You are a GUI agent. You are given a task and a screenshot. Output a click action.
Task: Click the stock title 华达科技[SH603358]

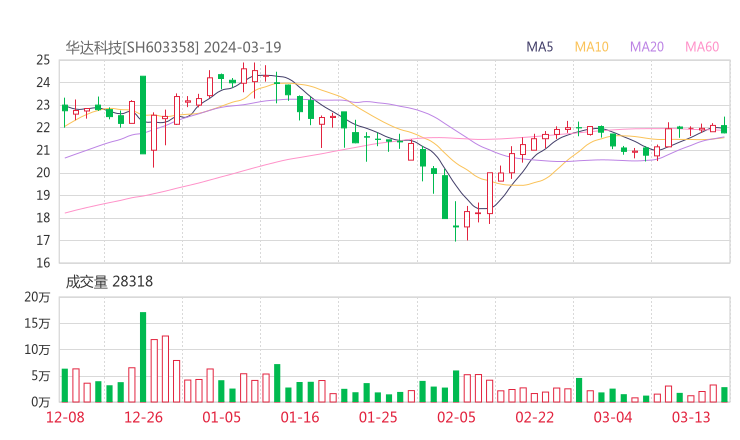(x=132, y=47)
